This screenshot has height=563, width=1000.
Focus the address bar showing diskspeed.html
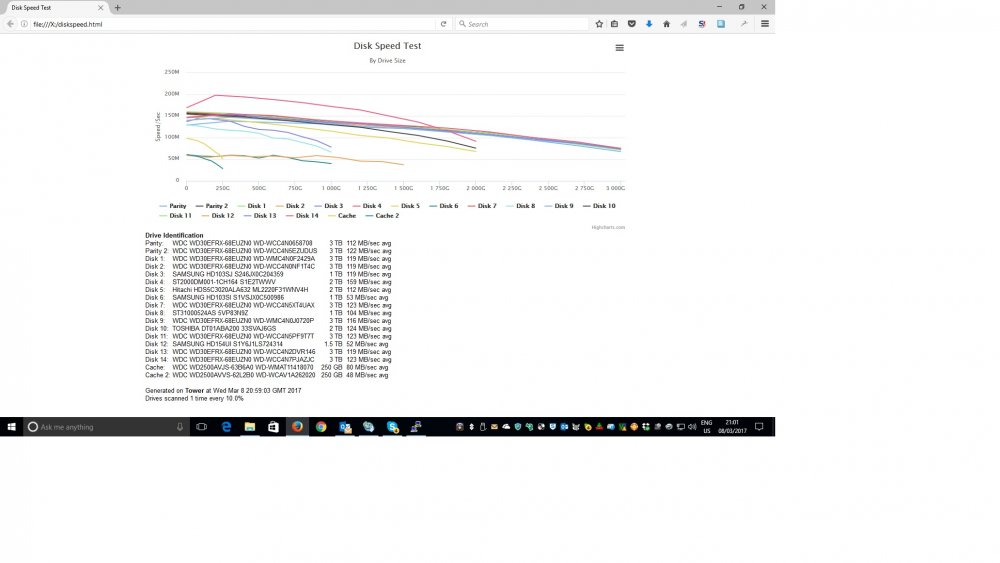click(x=233, y=24)
